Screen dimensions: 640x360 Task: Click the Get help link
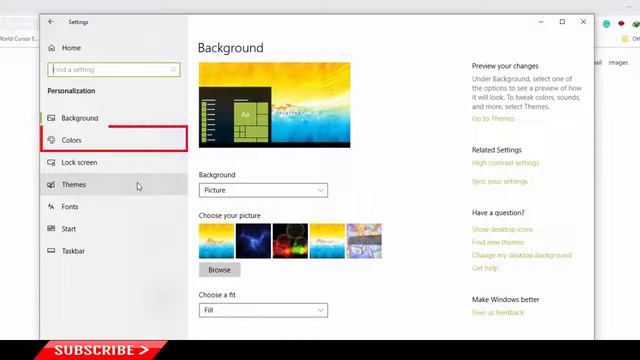tap(485, 268)
